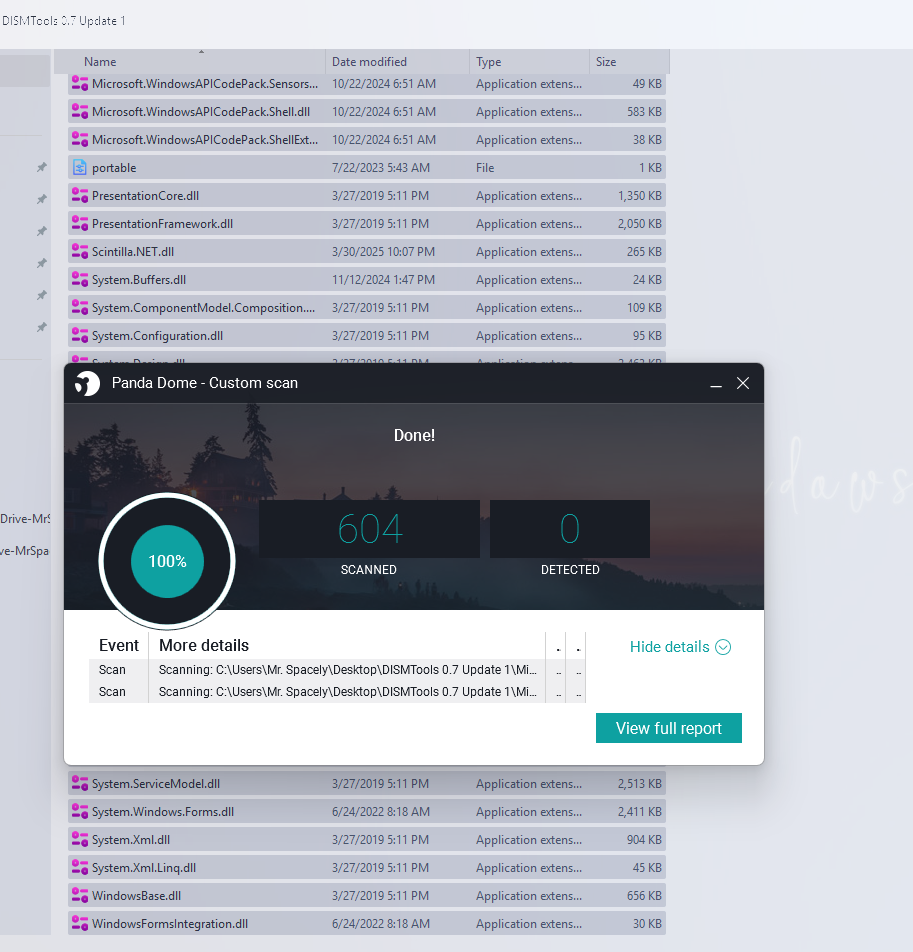Screen dimensions: 913x952
Task: Select Scintilla.NET.dll file name
Action: click(133, 252)
